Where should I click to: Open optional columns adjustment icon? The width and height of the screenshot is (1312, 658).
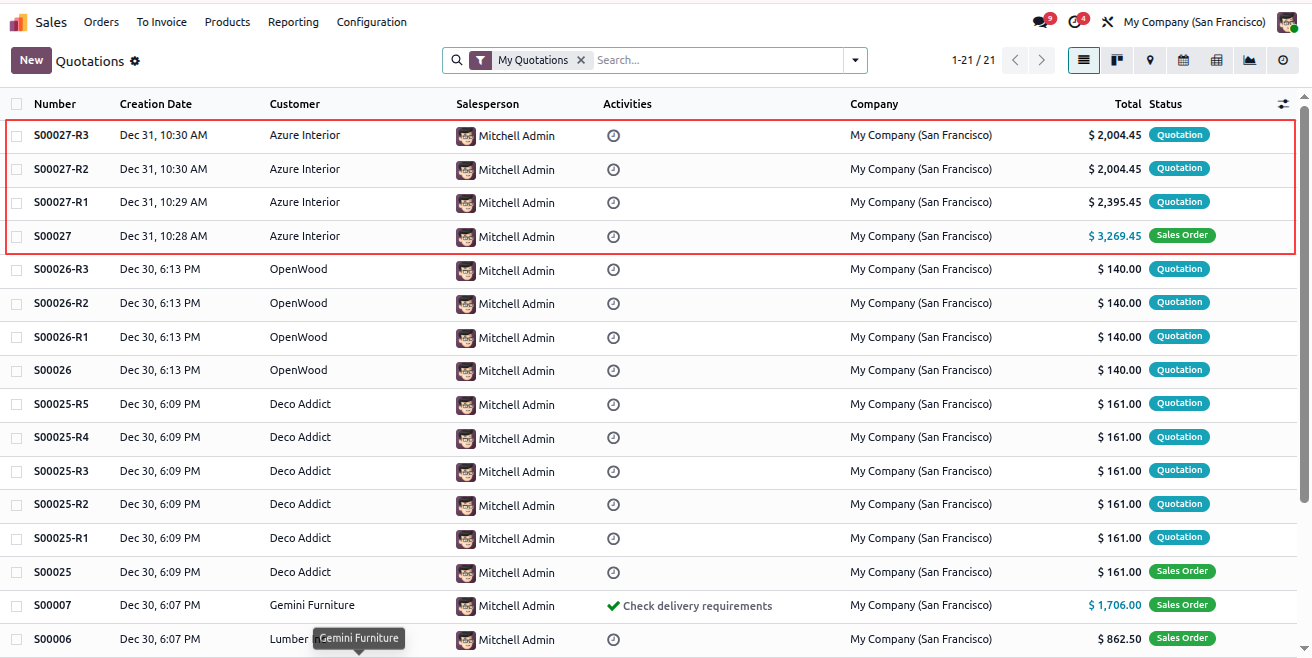1283,104
